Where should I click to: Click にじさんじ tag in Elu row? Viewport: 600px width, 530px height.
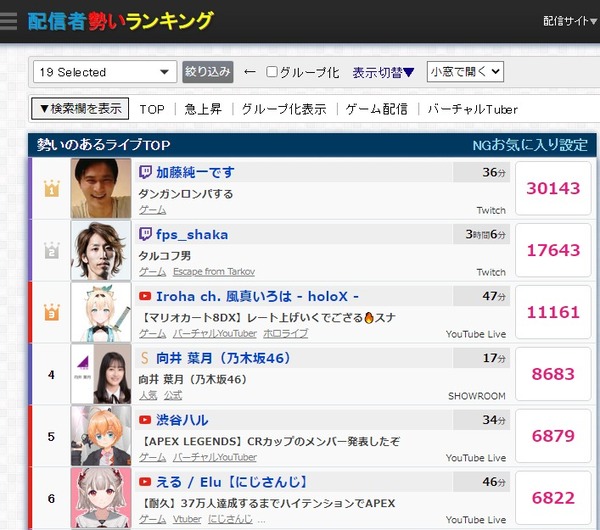(x=230, y=519)
